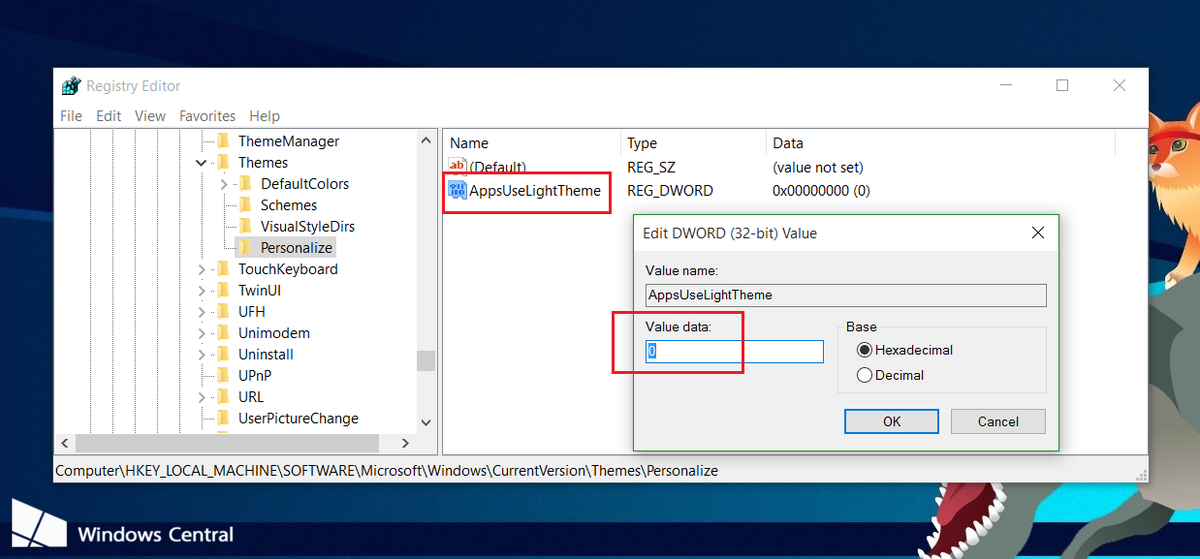
Task: Click the Unimodem folder icon
Action: (223, 333)
